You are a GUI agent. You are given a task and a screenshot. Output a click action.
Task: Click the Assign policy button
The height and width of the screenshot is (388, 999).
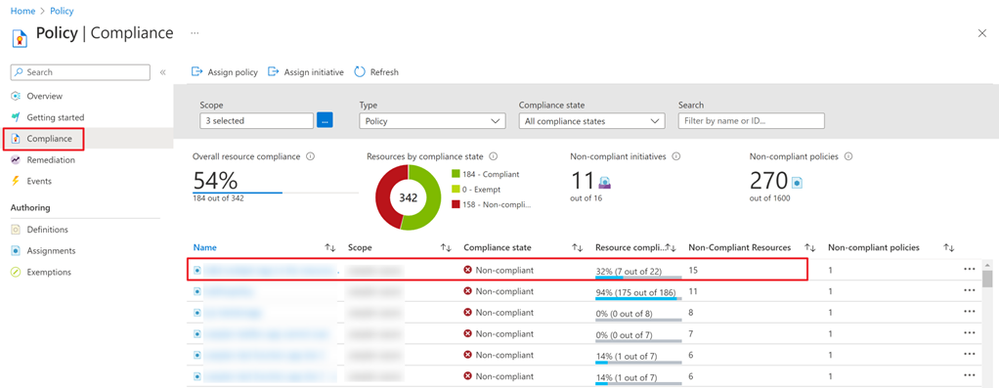click(225, 72)
